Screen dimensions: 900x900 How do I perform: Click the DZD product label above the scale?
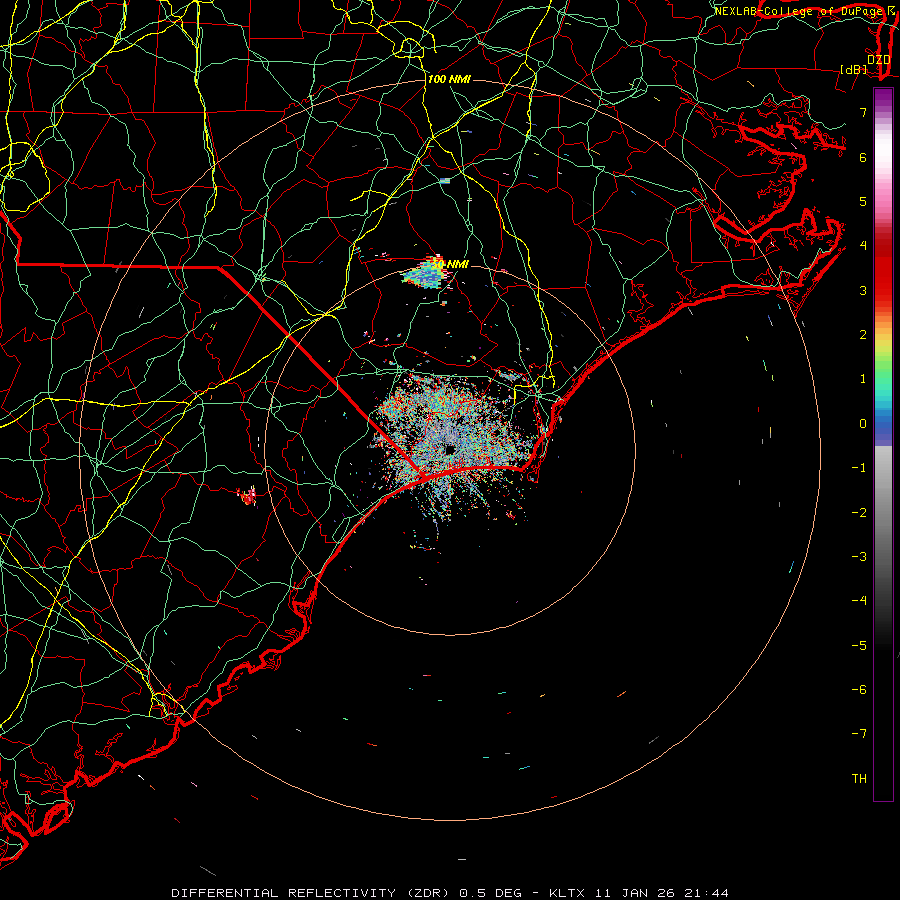878,59
